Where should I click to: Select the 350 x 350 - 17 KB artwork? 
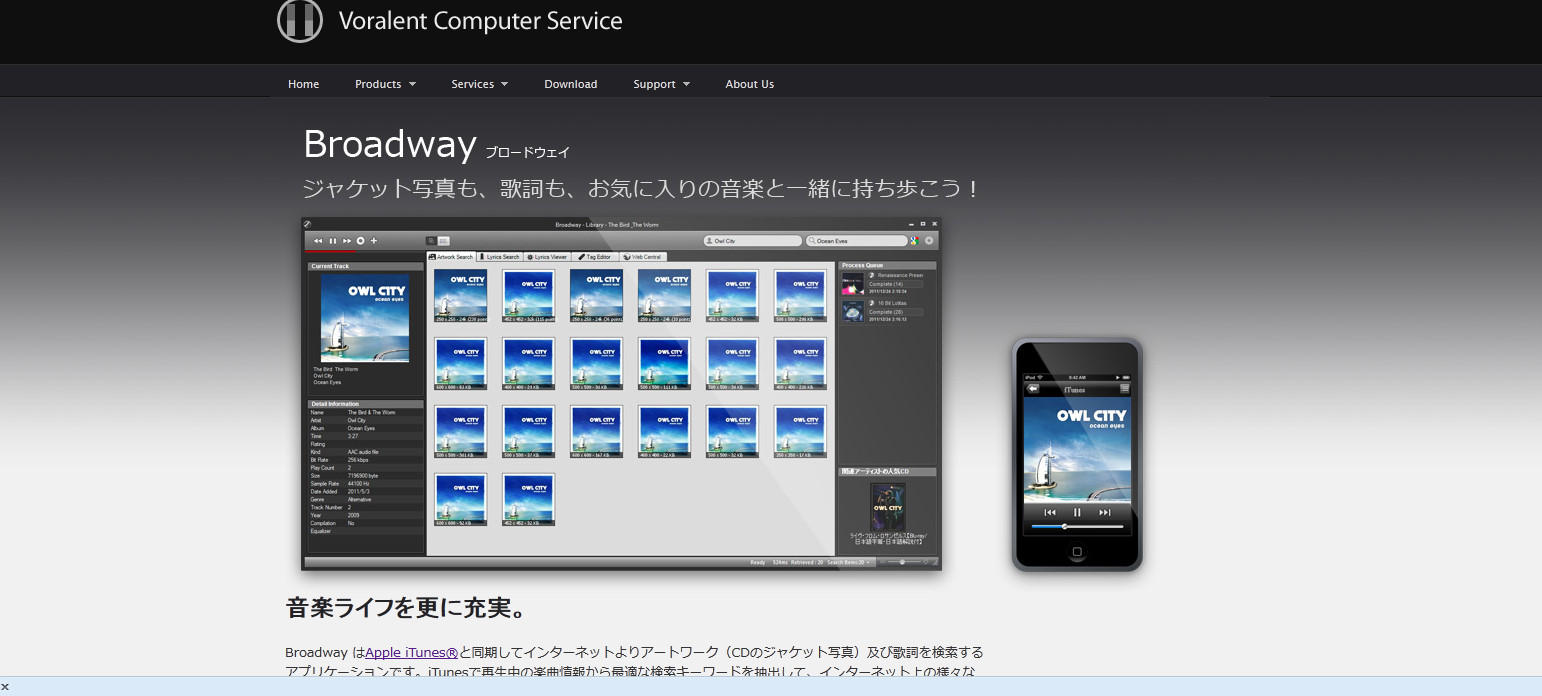click(802, 432)
